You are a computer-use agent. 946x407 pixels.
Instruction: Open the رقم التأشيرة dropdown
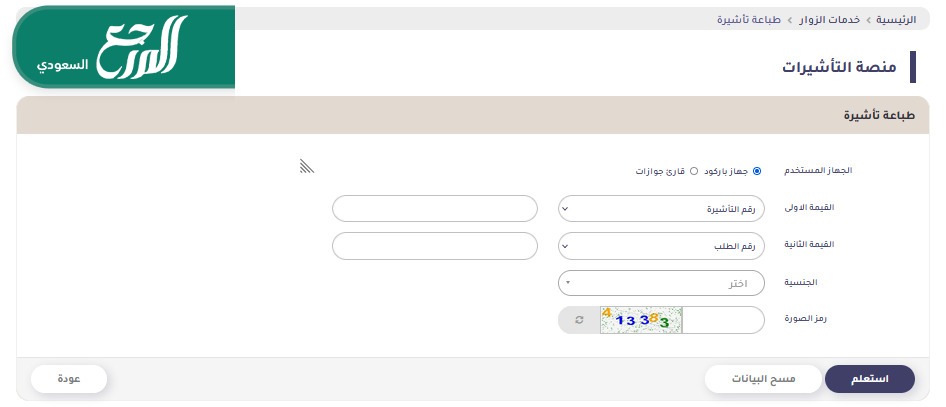click(x=662, y=209)
